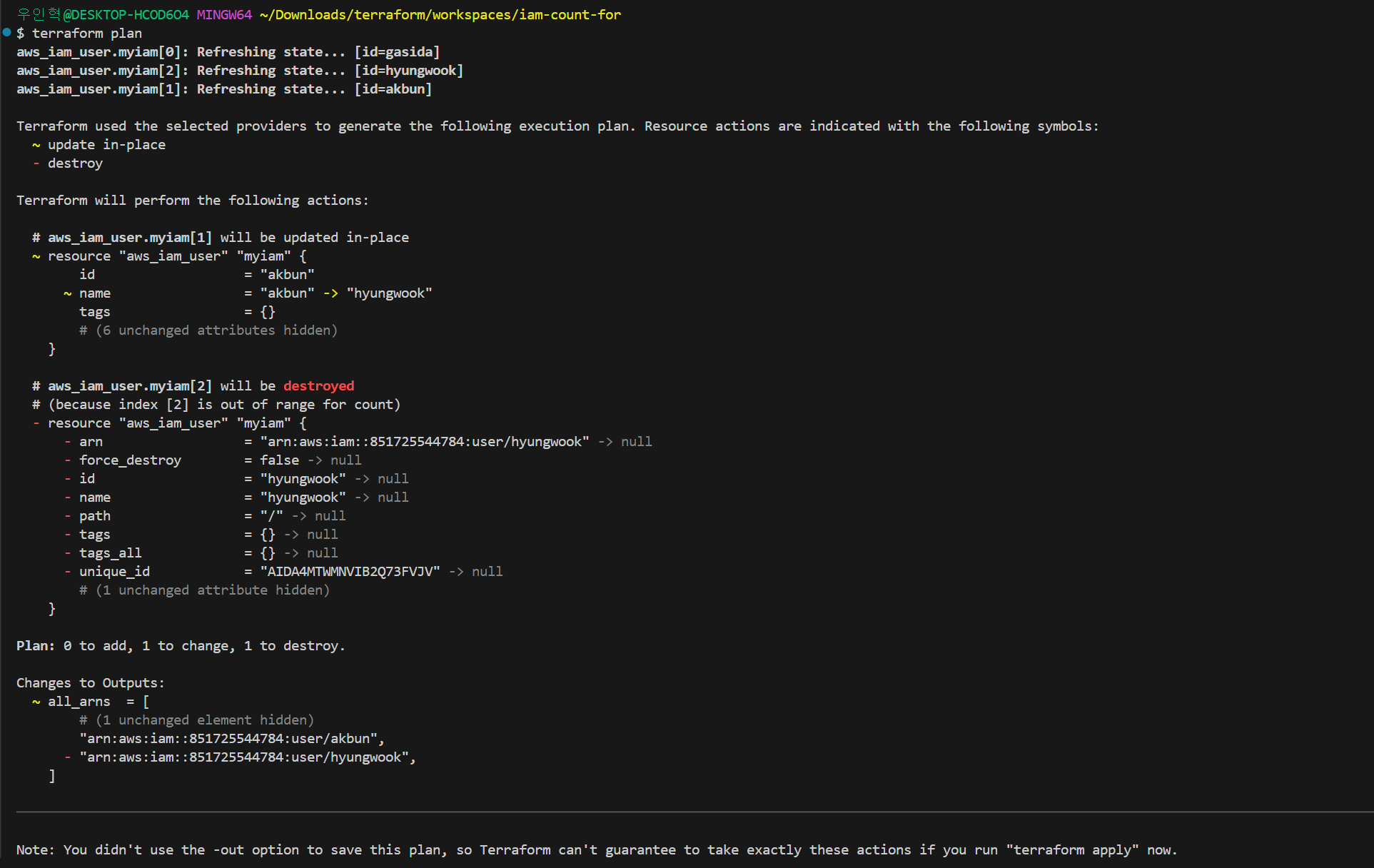Click the unique_id value AIDA4MTWMNVIB2Q73FVJV
The height and width of the screenshot is (868, 1374).
pyautogui.click(x=350, y=572)
